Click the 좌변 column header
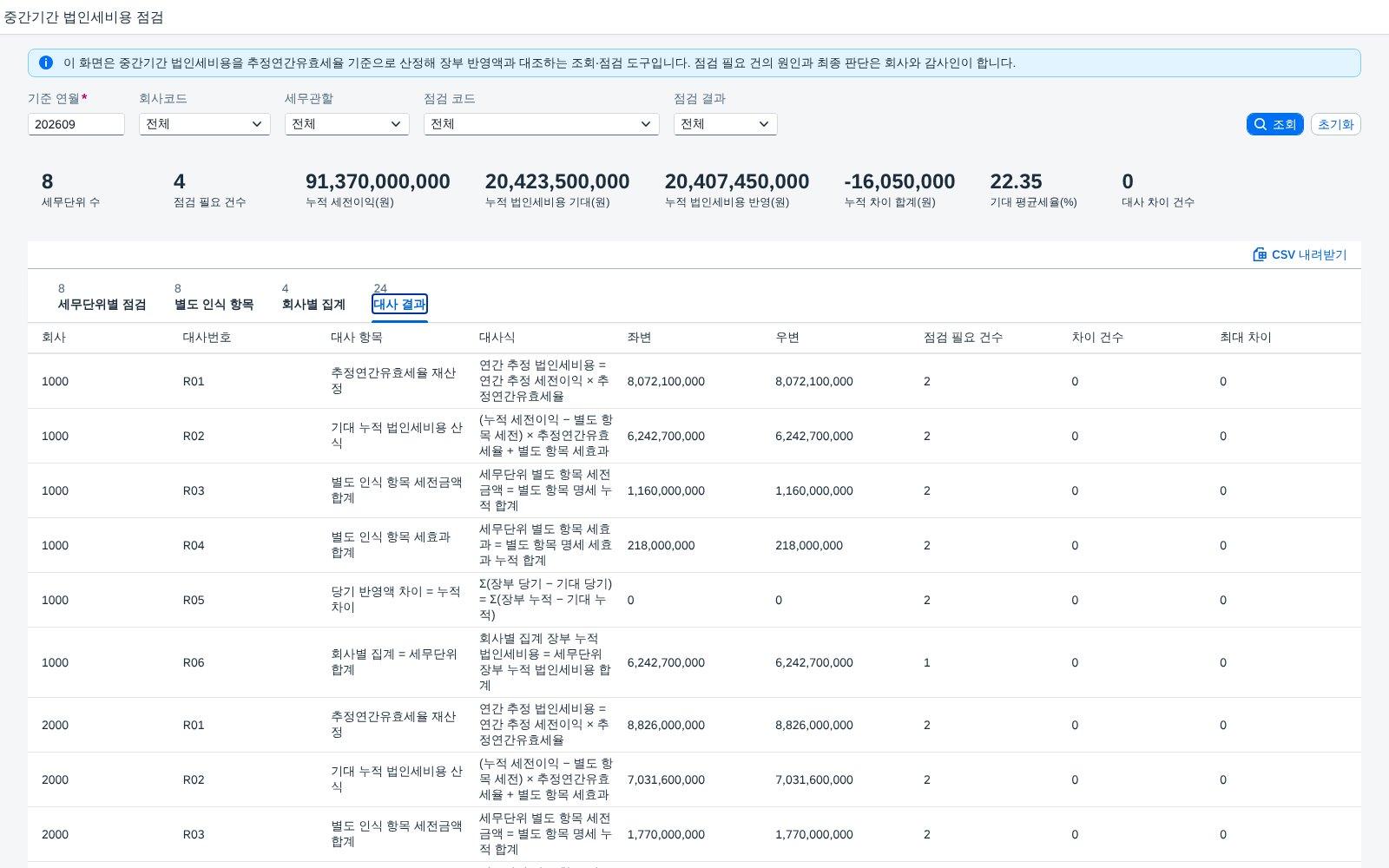Image resolution: width=1389 pixels, height=868 pixels. [x=639, y=337]
